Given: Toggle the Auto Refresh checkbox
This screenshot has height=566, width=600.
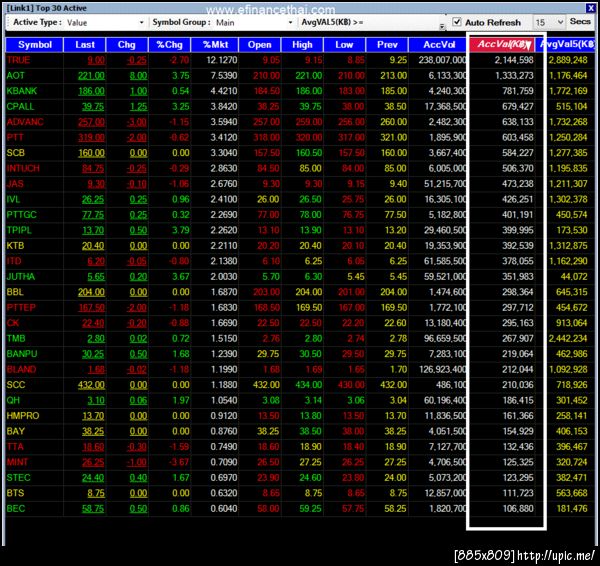Looking at the screenshot, I should coord(457,22).
